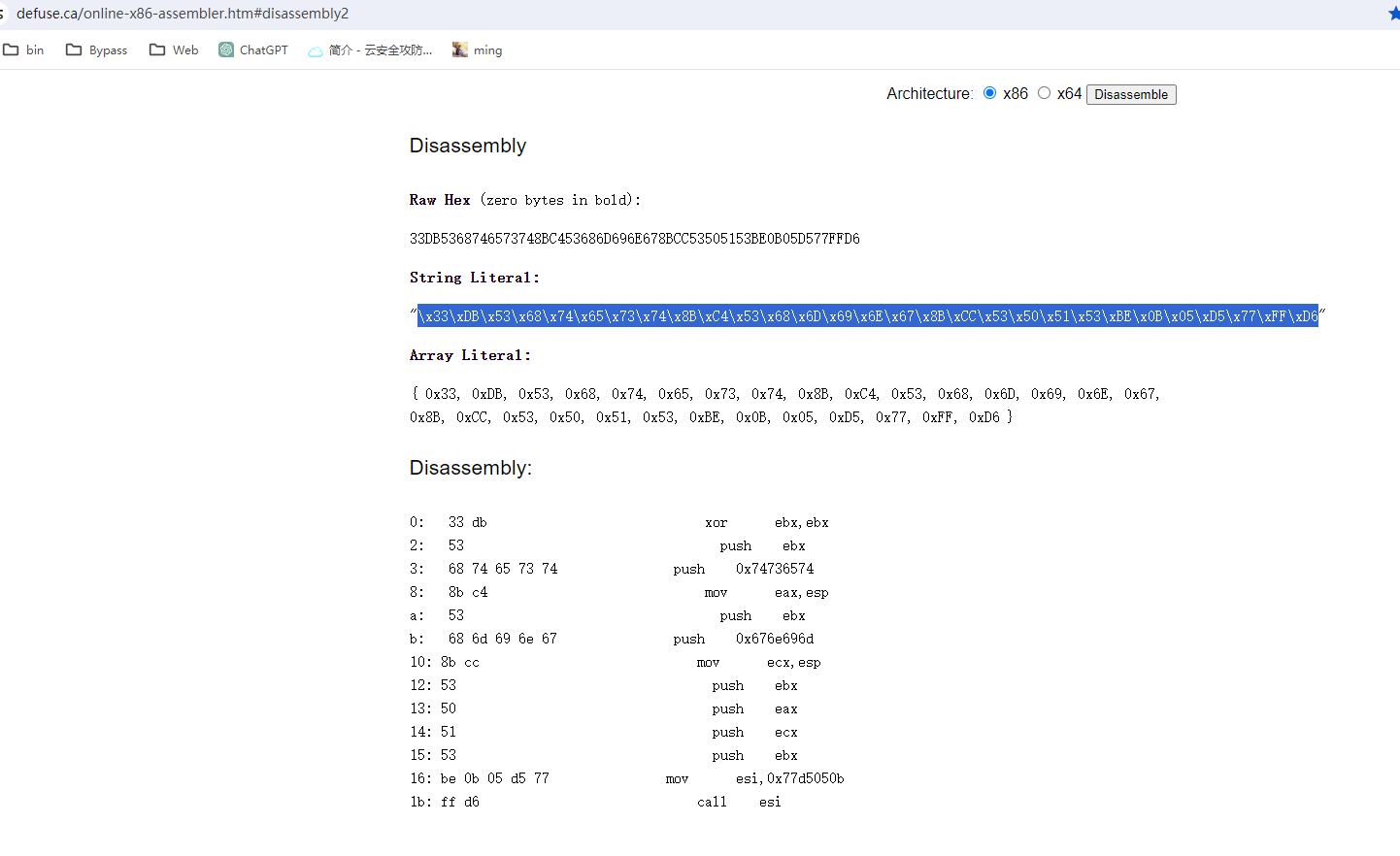Open the Bypass bookmarks folder

click(x=96, y=50)
